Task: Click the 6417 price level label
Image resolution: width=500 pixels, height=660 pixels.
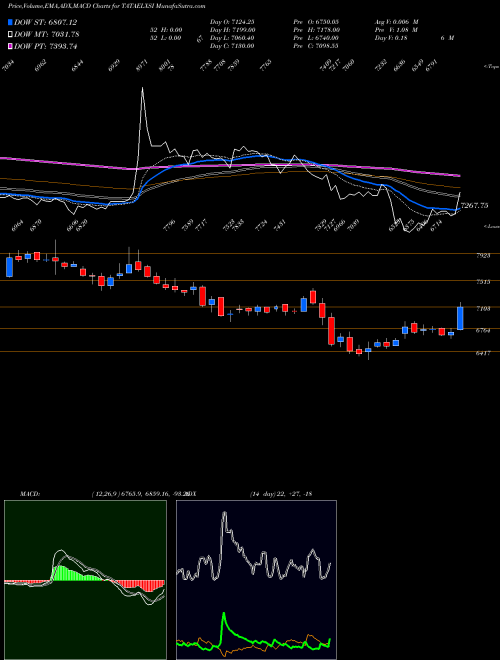Action: (x=483, y=353)
